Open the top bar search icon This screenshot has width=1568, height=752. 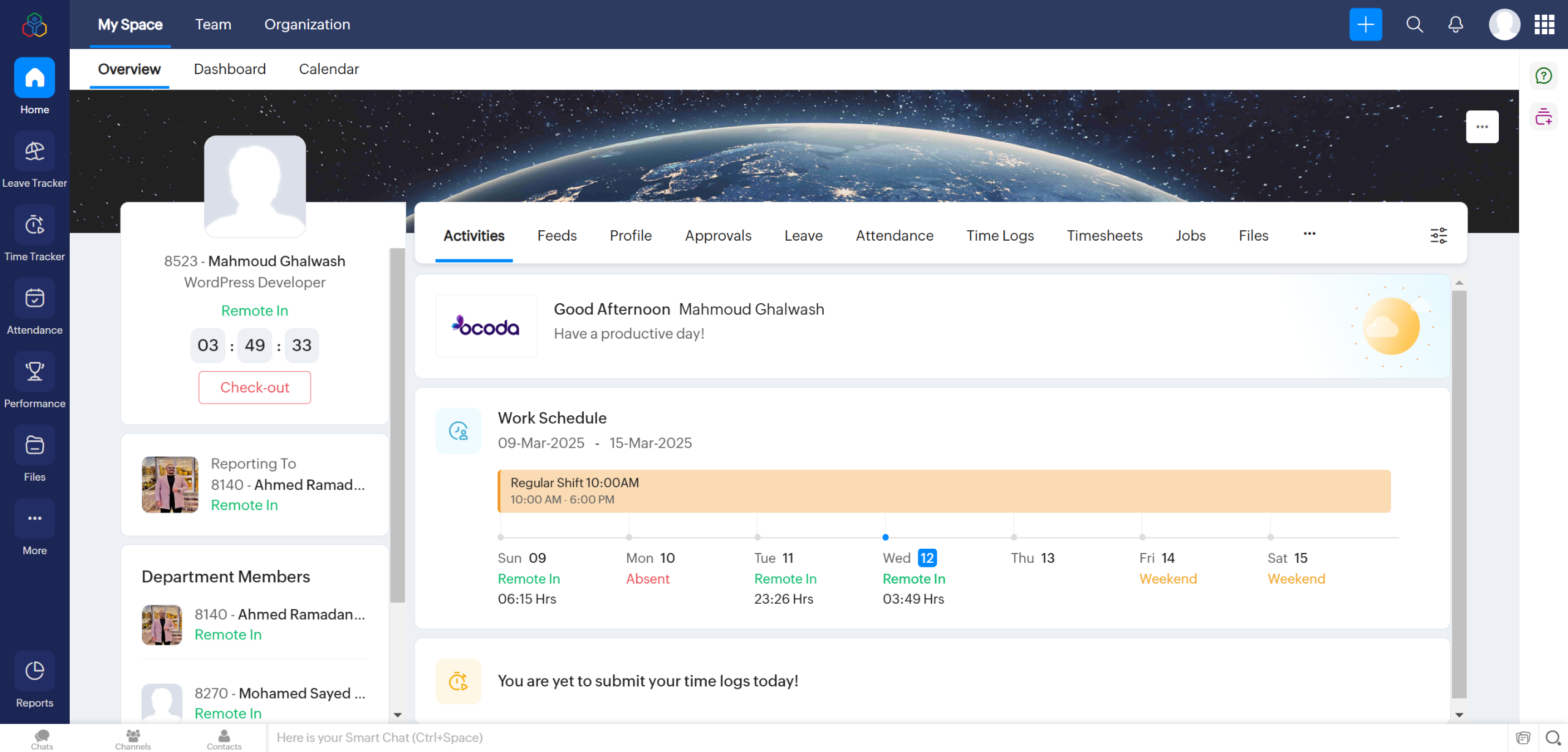coord(1414,24)
